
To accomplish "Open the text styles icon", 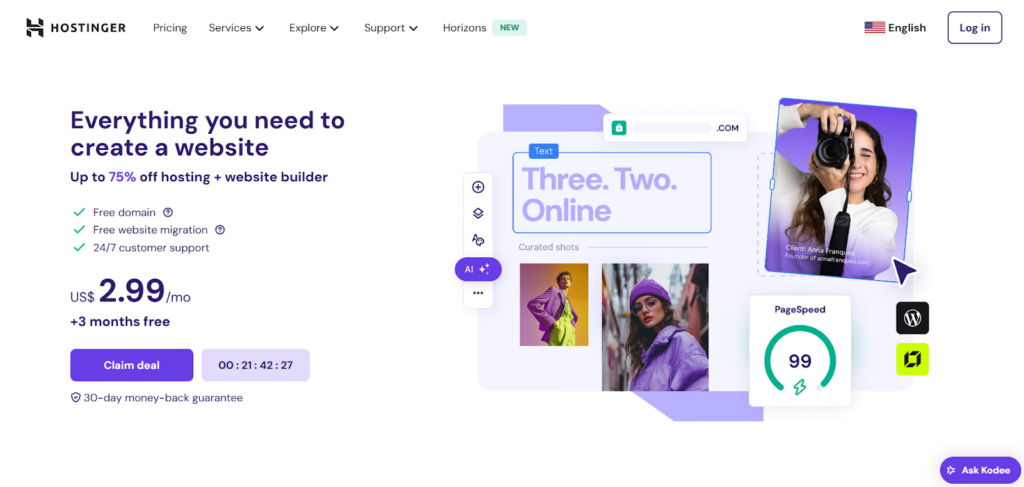I will pyautogui.click(x=478, y=240).
